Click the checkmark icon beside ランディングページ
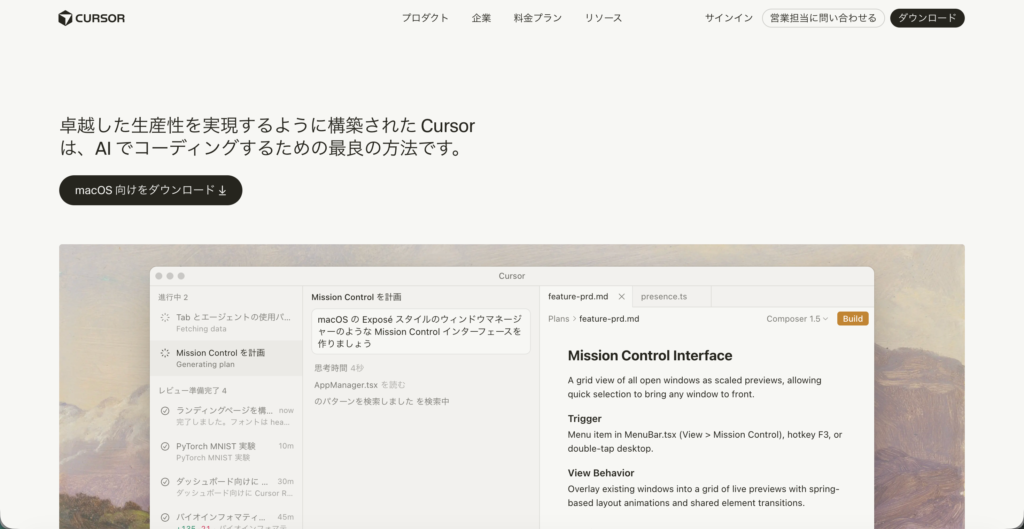The height and width of the screenshot is (529, 1024). click(165, 411)
